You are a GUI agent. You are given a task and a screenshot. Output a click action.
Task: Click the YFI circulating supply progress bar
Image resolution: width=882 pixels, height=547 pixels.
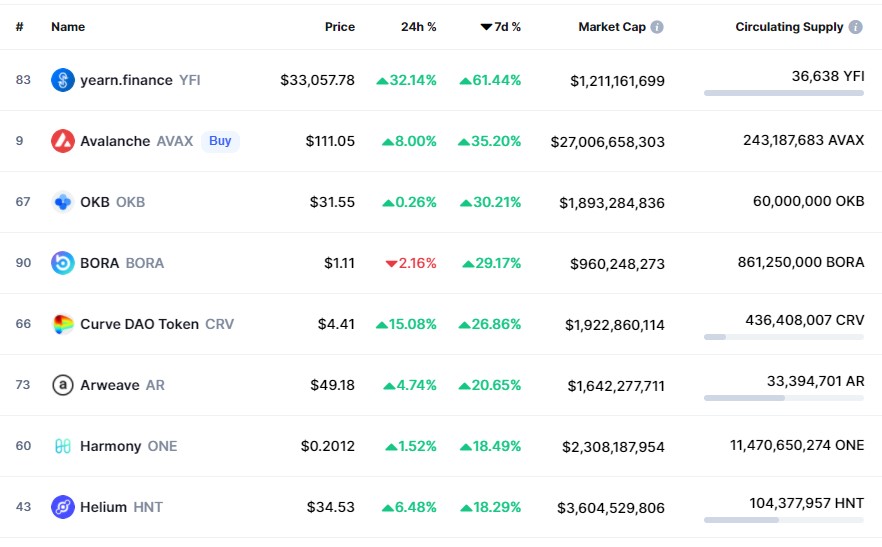784,93
